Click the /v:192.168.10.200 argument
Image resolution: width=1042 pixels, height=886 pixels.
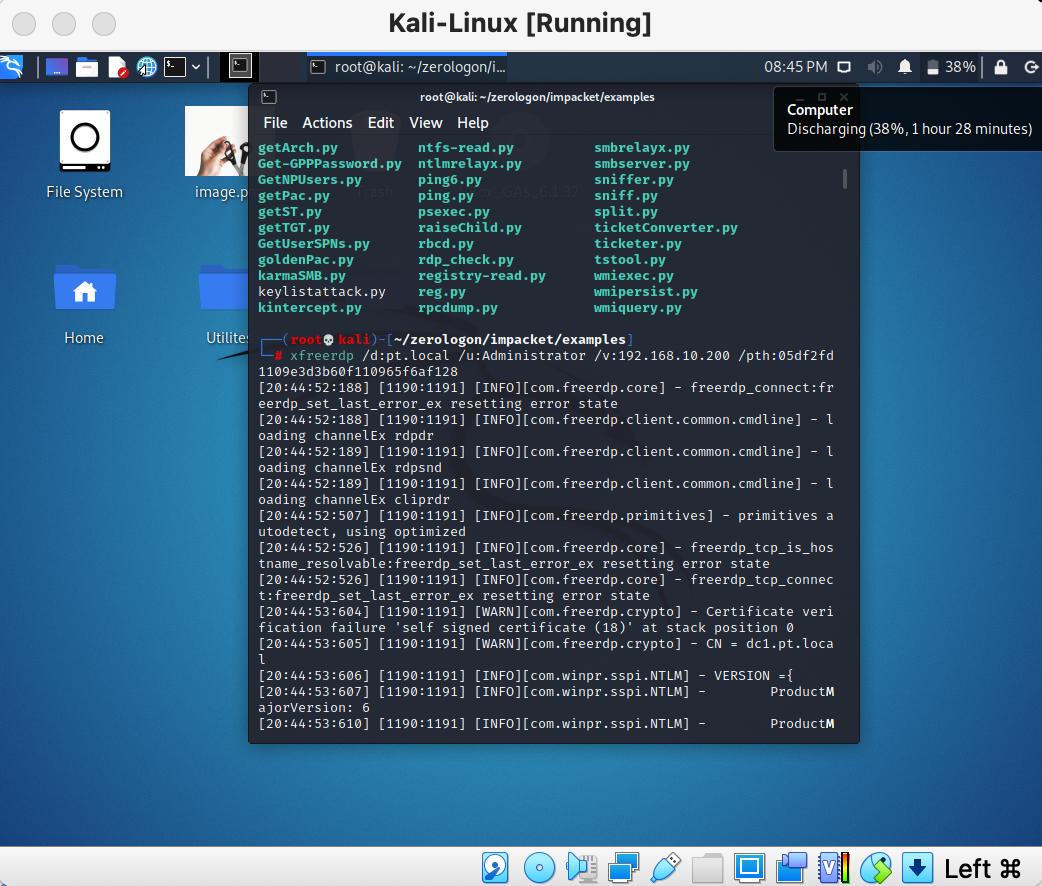pyautogui.click(x=662, y=356)
